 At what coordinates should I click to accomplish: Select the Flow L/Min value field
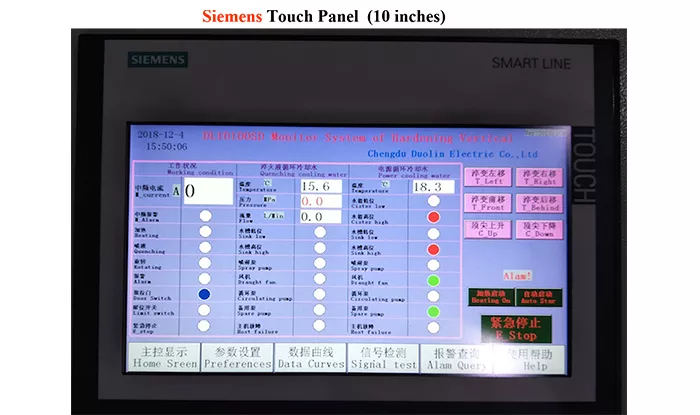[x=321, y=216]
